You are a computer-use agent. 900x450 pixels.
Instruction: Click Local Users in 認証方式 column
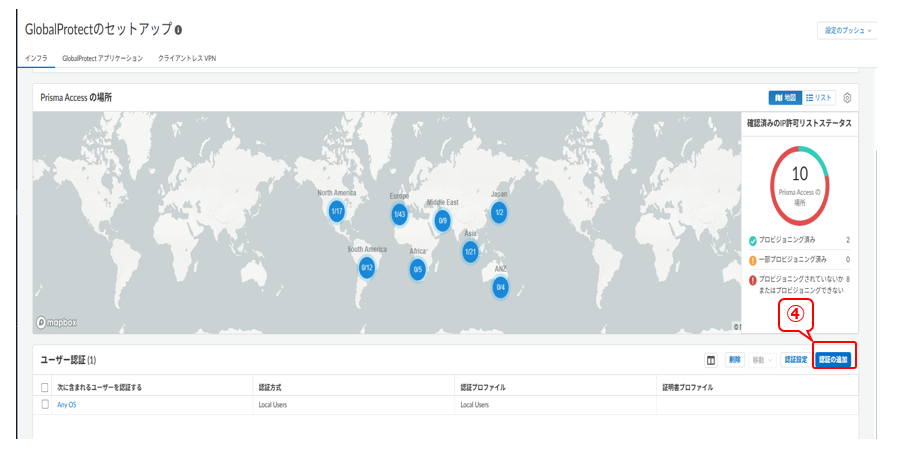point(273,405)
